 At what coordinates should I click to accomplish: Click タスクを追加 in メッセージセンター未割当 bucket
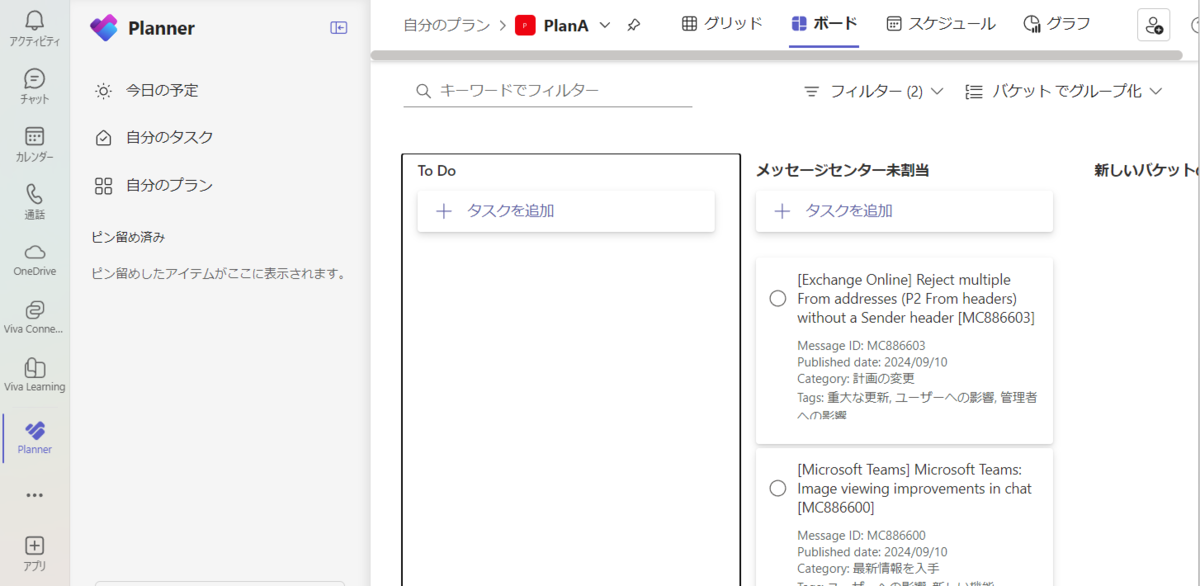point(904,211)
